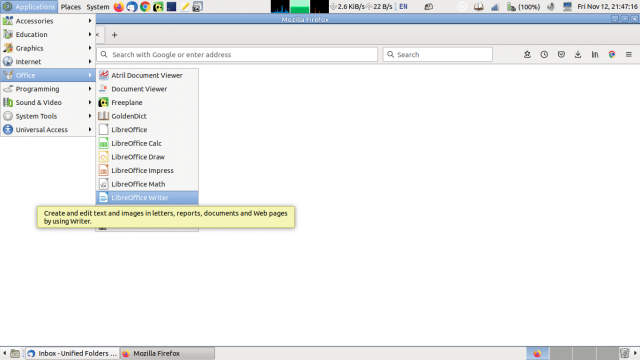
Task: Click the system monitor graph applet
Action: [300, 7]
